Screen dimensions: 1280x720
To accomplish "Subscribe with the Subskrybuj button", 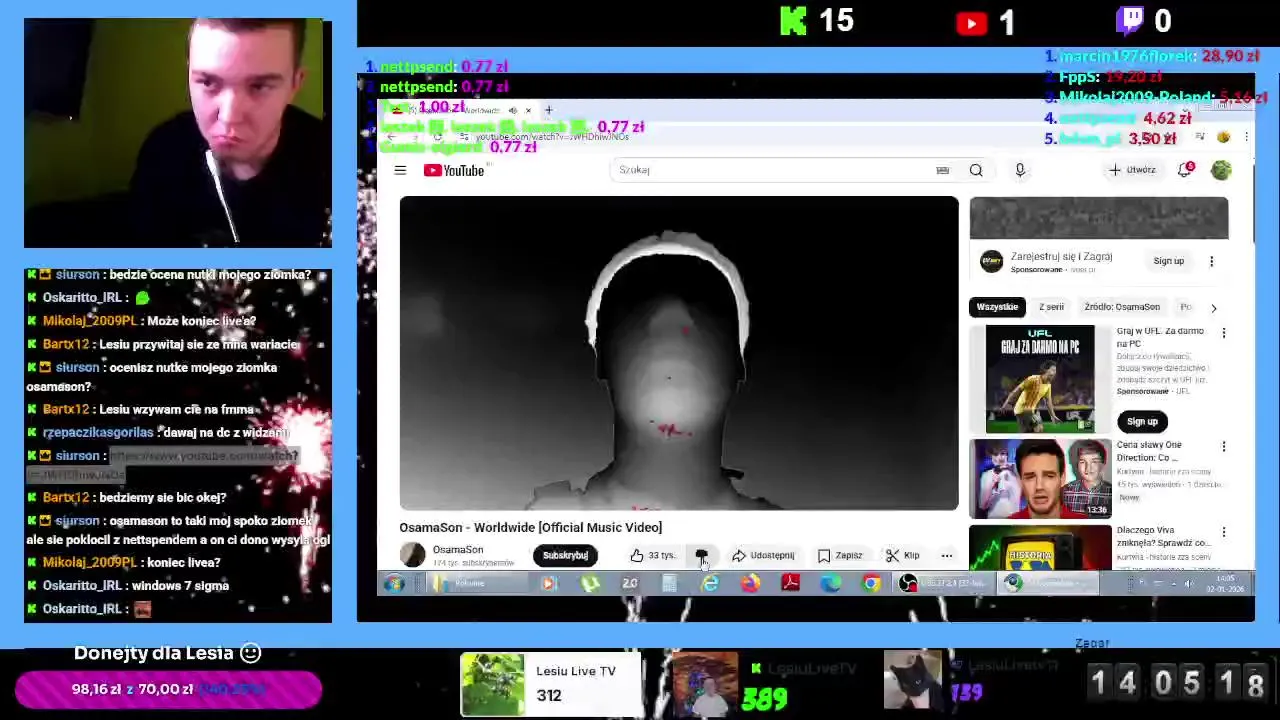I will (565, 555).
